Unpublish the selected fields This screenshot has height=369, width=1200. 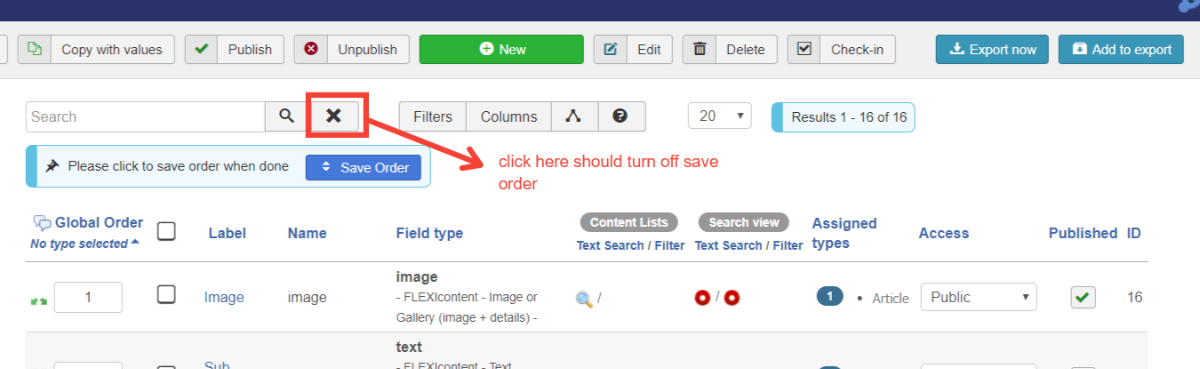coord(351,49)
